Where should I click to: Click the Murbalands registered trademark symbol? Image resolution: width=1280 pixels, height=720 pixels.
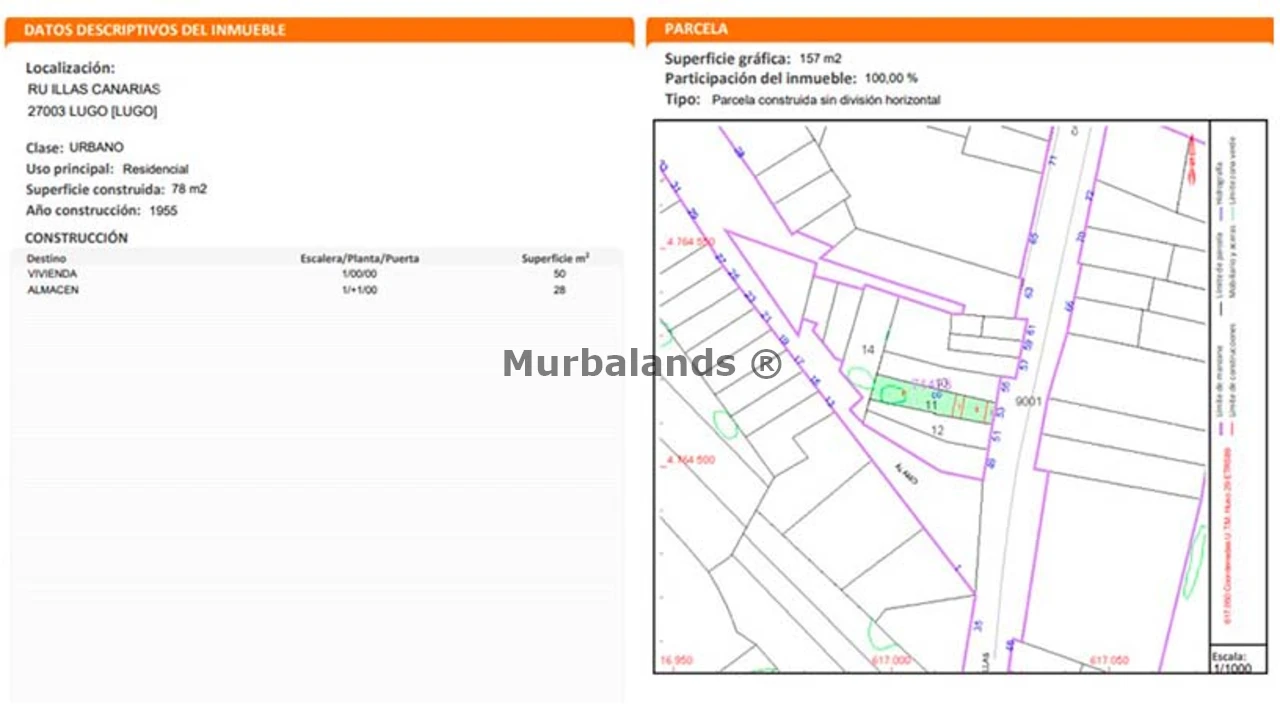coord(765,363)
